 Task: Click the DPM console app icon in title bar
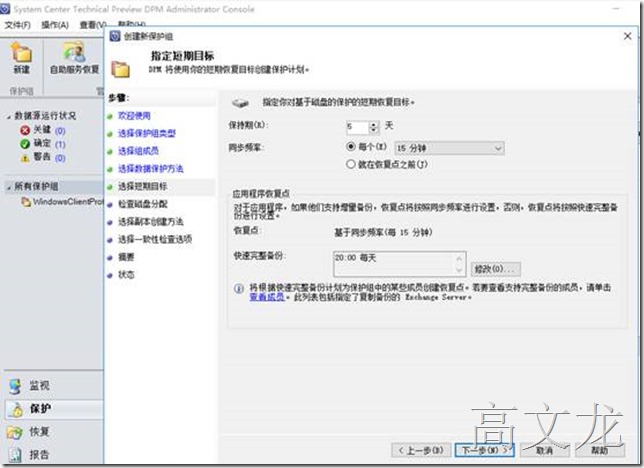pos(5,9)
